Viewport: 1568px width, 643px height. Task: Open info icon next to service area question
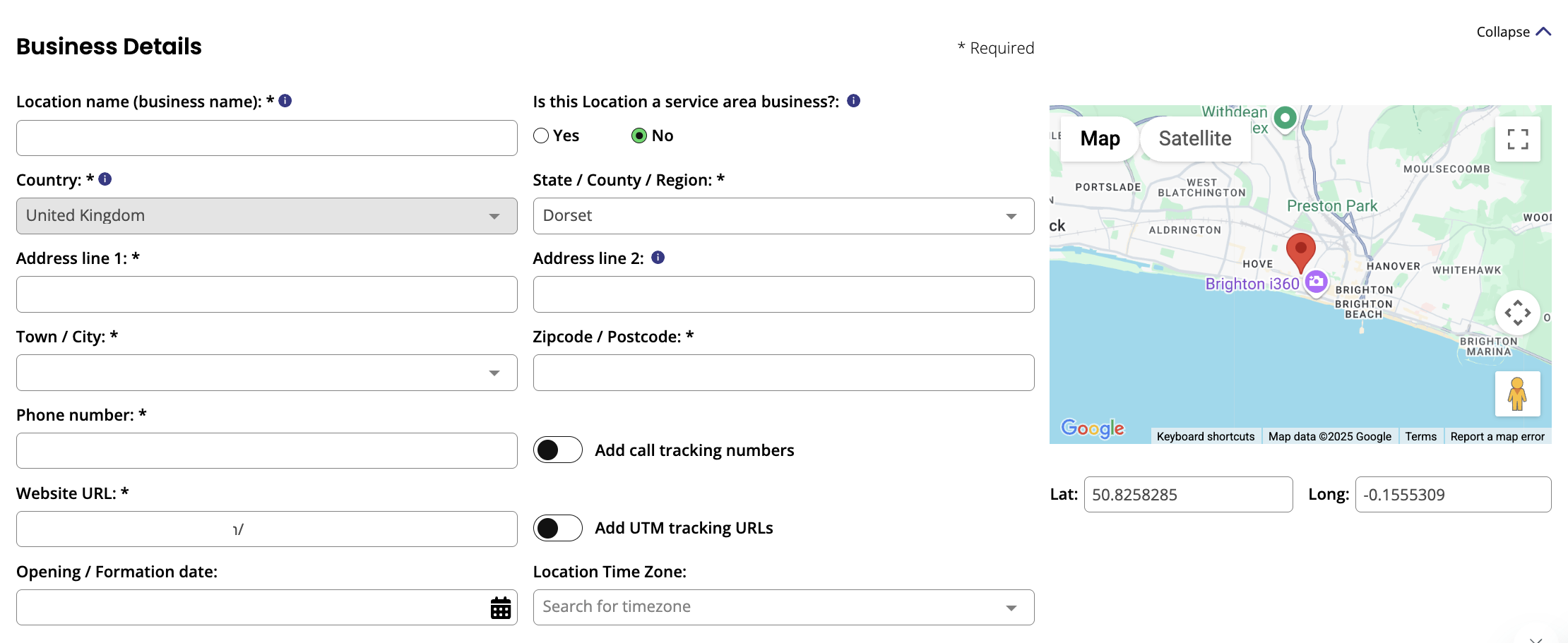[x=853, y=101]
